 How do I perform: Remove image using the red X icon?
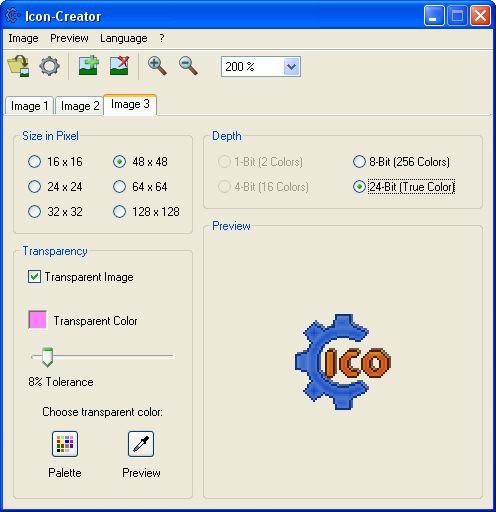pos(119,65)
